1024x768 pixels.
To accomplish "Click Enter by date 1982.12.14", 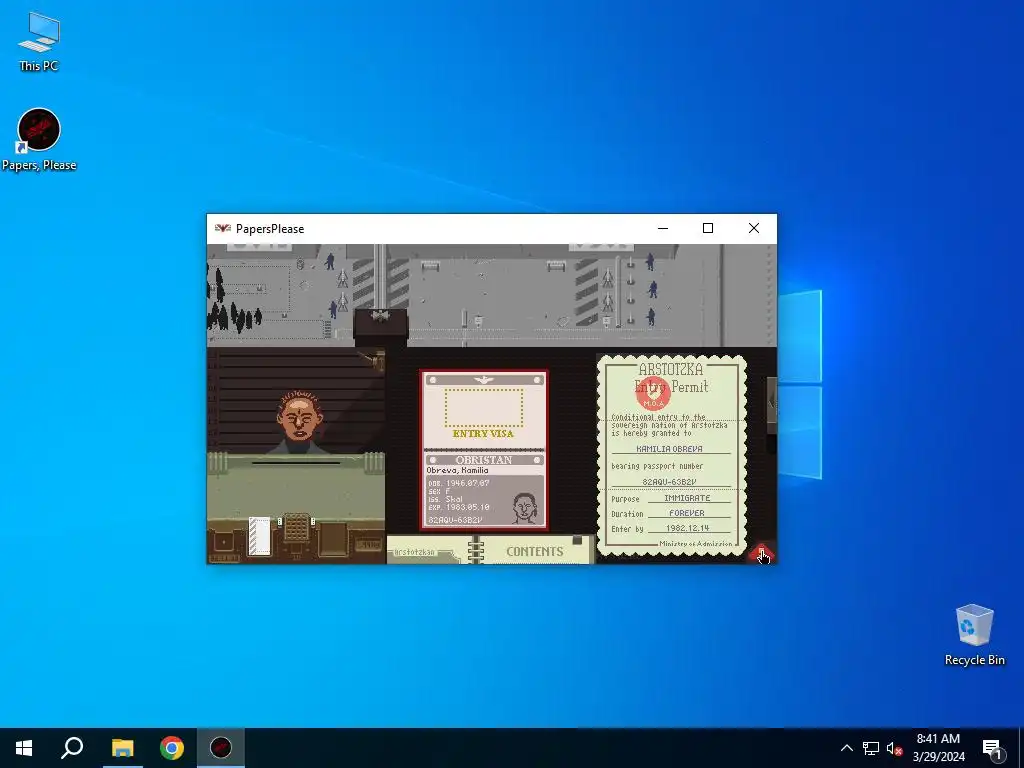I will click(688, 528).
